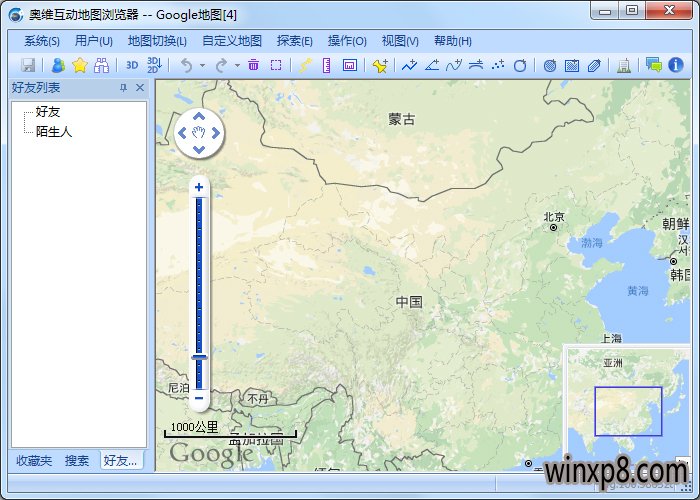700x500 pixels.
Task: Select the hatched circle shape tool
Action: click(x=550, y=66)
